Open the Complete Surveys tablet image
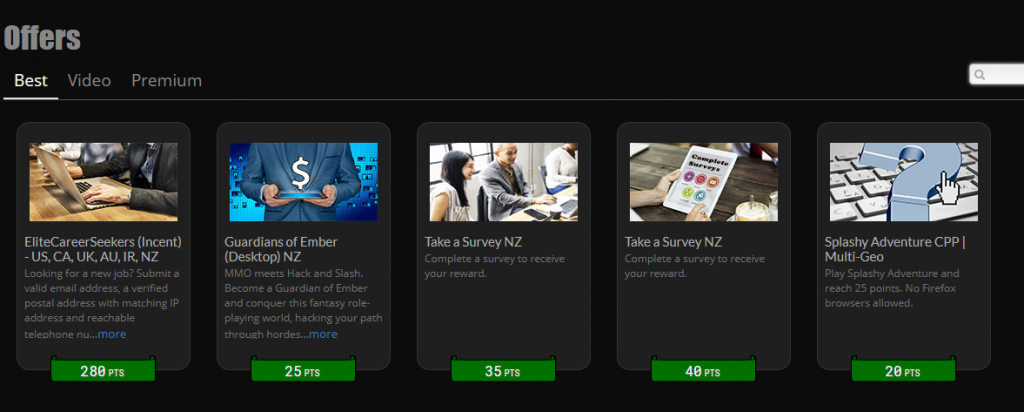The image size is (1024, 412). pyautogui.click(x=703, y=182)
